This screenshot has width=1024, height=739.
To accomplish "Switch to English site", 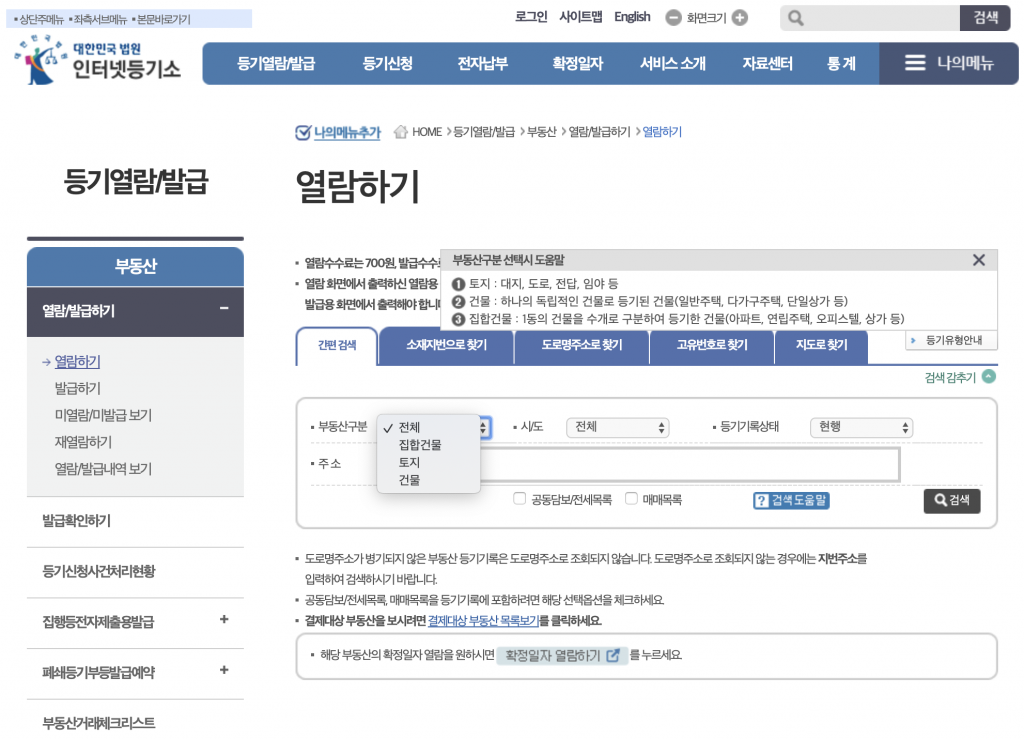I will (x=632, y=17).
